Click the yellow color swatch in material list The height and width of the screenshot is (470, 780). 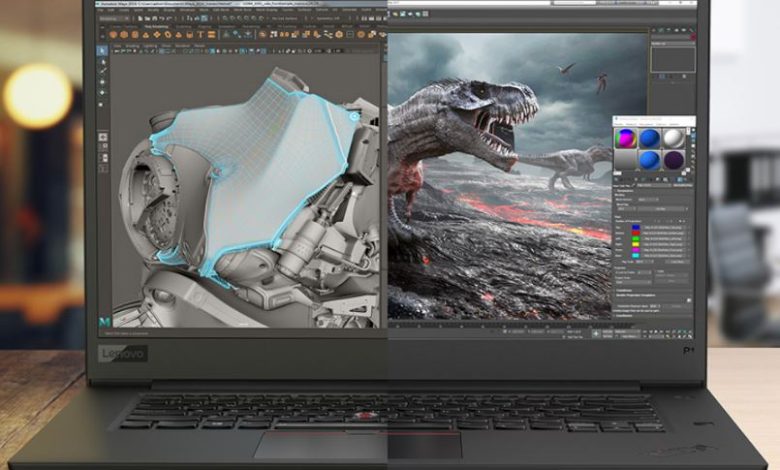[x=636, y=244]
